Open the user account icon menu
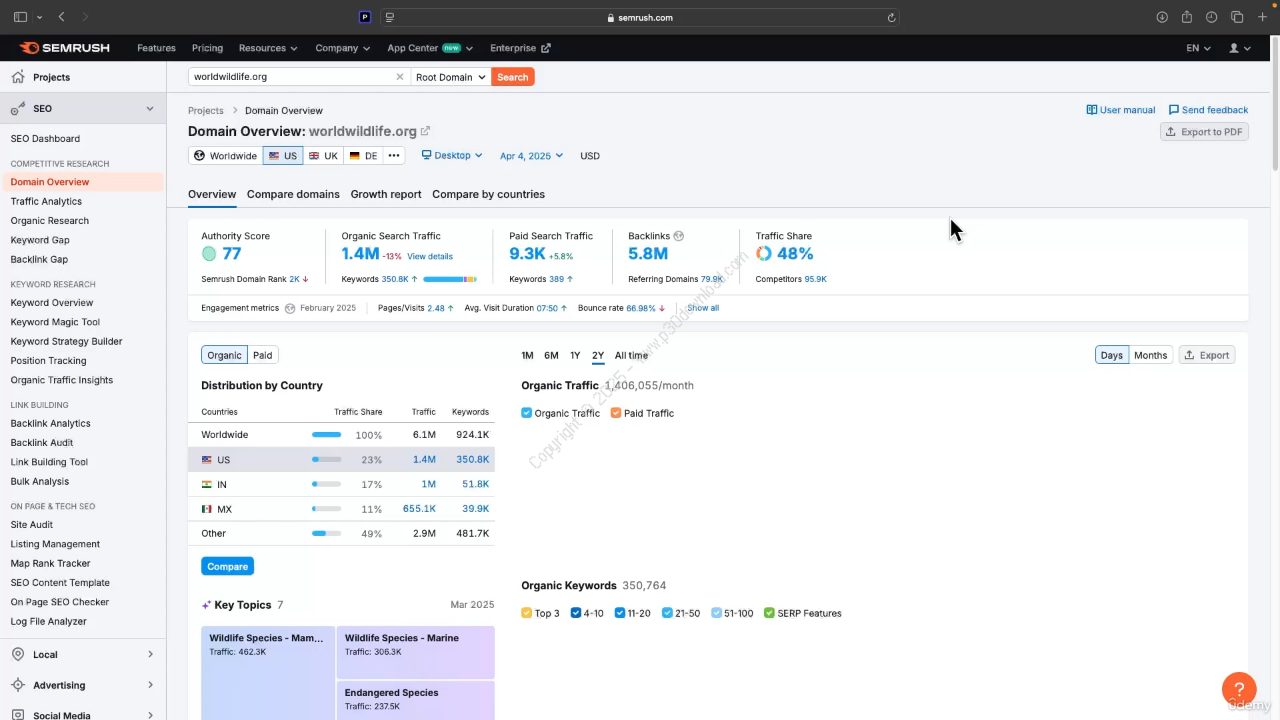This screenshot has width=1280, height=720. 1239,48
